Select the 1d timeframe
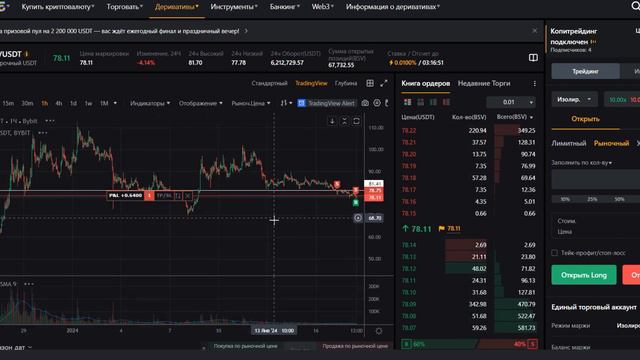Screen dimensions: 640x360 [x=73, y=103]
